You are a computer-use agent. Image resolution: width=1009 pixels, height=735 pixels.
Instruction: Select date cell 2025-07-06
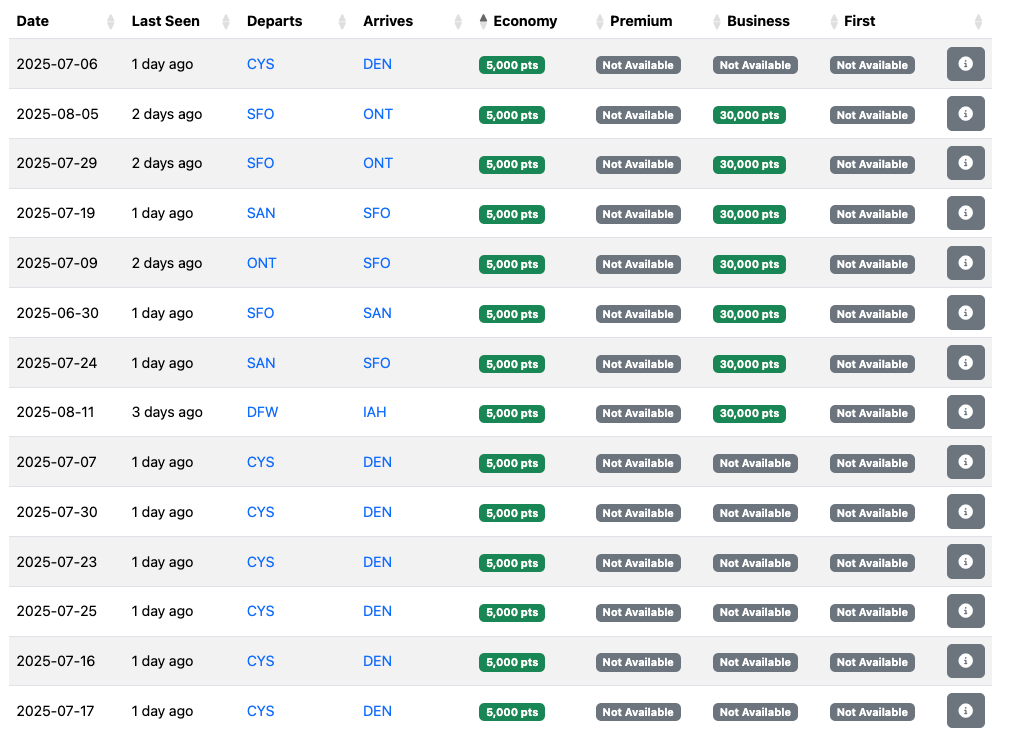(57, 64)
